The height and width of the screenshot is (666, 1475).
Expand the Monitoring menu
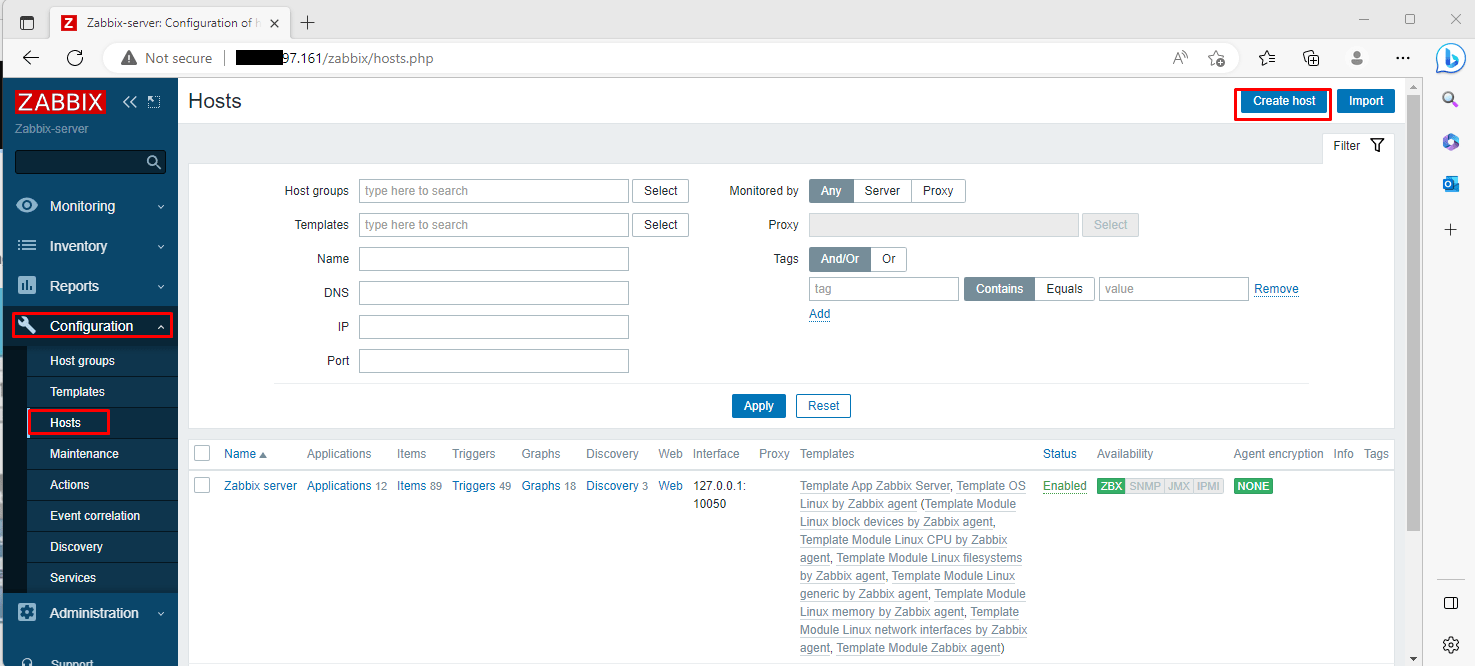tap(160, 205)
